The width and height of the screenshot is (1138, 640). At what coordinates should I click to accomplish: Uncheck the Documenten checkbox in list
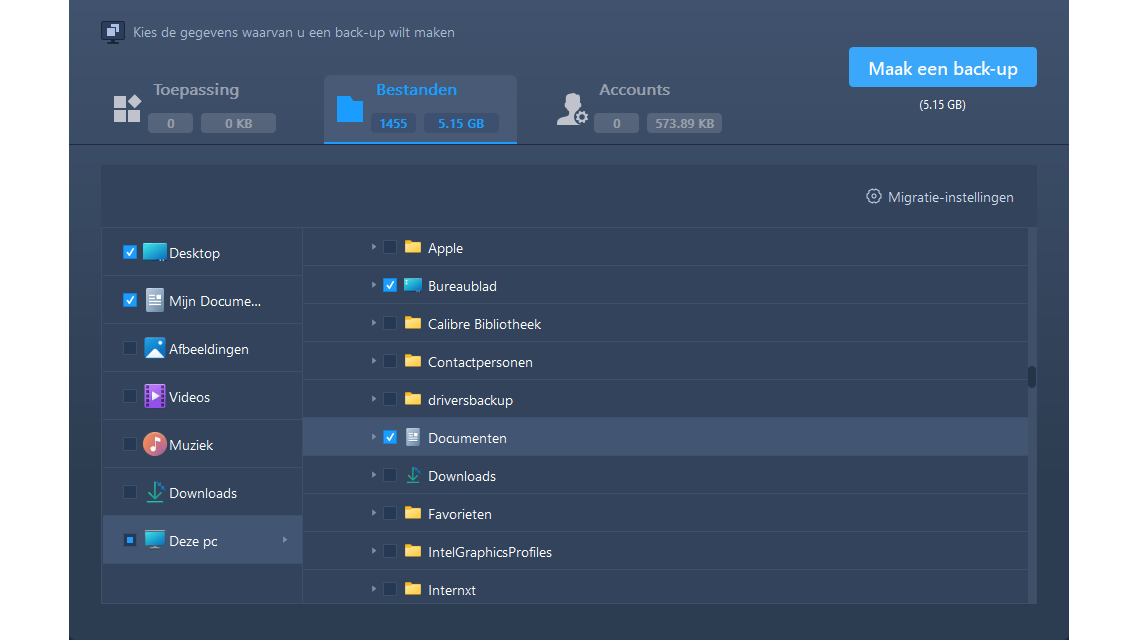point(390,438)
